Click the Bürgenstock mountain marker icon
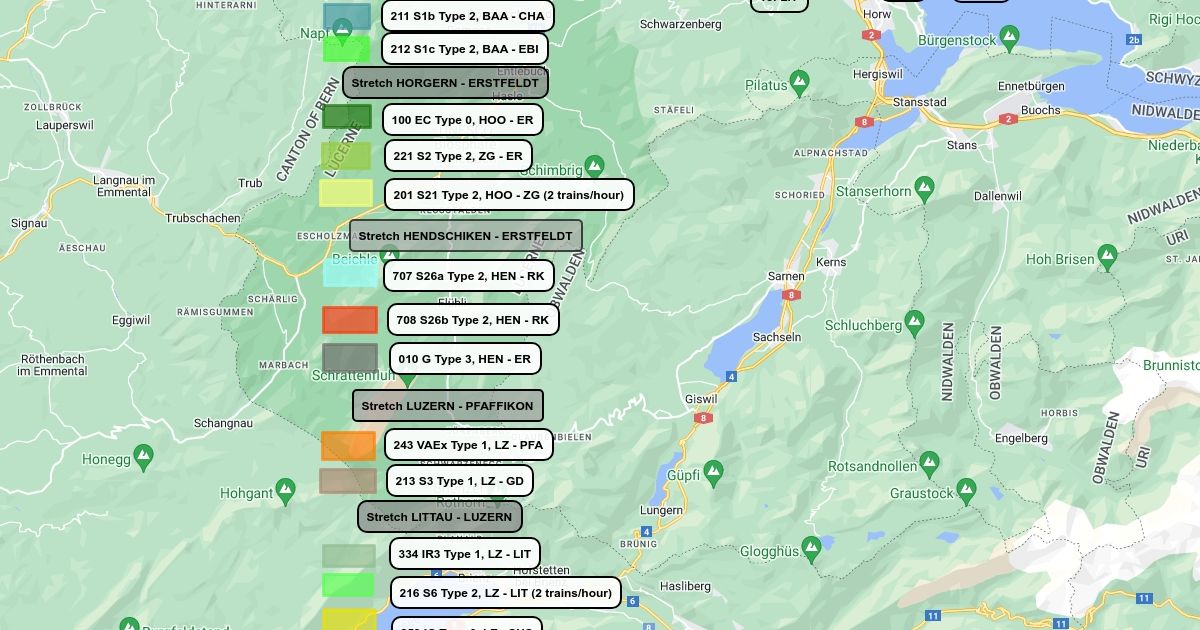Viewport: 1200px width, 630px height. click(x=1009, y=38)
